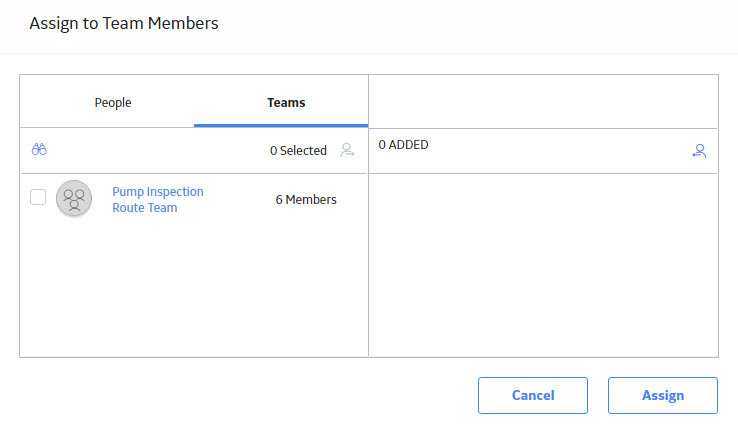This screenshot has width=738, height=432.
Task: Open the binoculars search icon
Action: (x=39, y=150)
